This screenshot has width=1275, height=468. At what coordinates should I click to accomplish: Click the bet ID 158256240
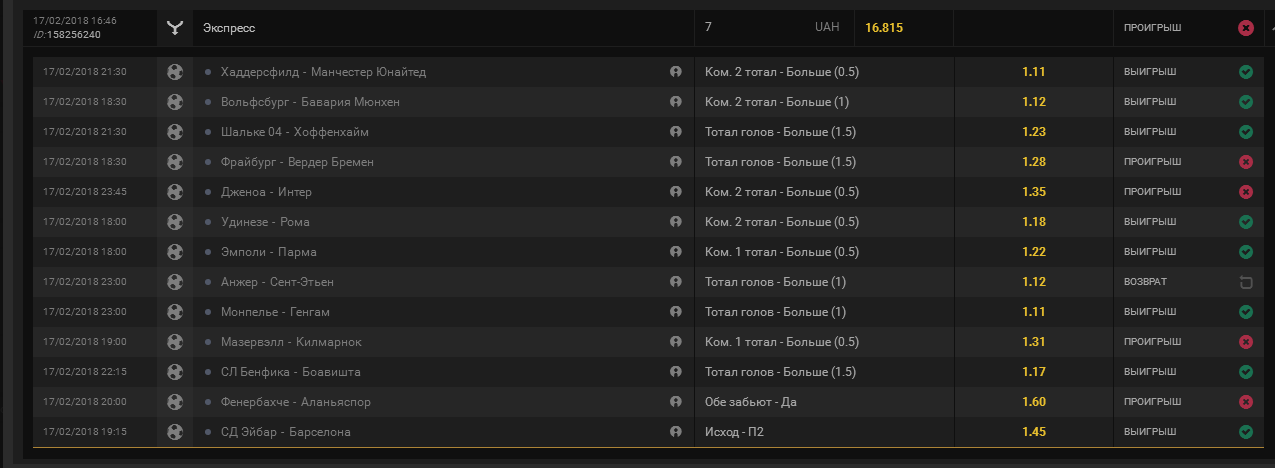(73, 35)
